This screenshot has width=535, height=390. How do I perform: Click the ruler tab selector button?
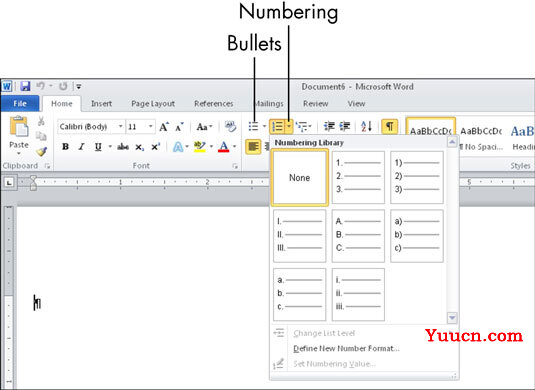click(x=9, y=183)
